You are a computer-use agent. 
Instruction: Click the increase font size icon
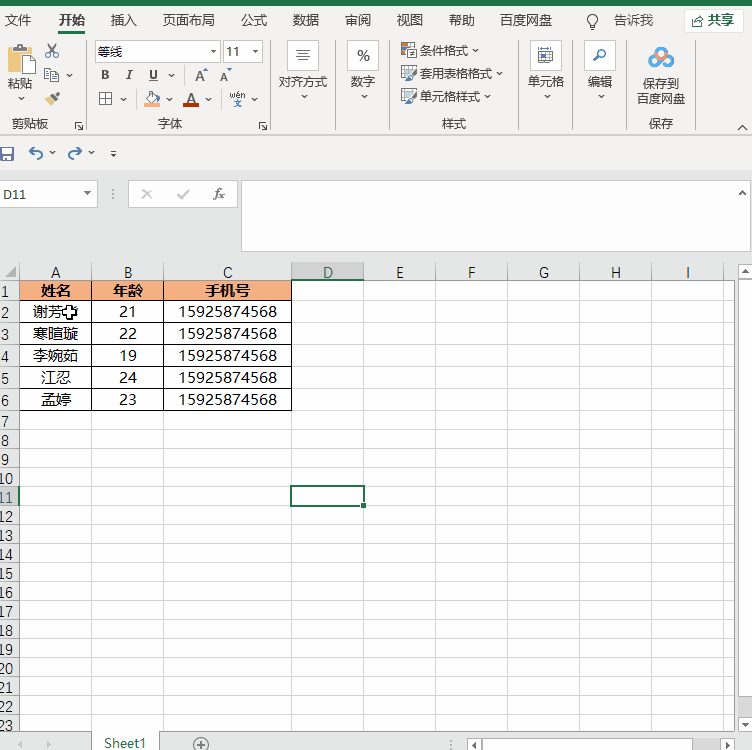pyautogui.click(x=201, y=75)
